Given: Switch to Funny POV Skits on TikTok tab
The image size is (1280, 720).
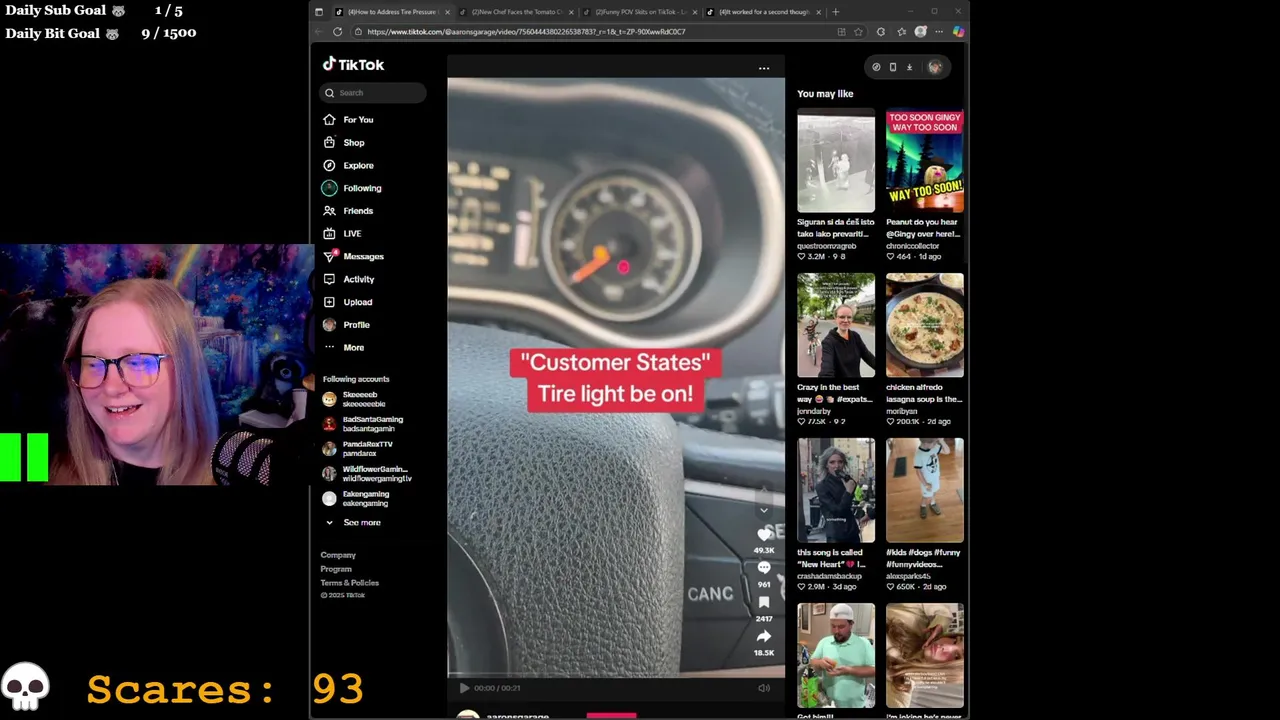Looking at the screenshot, I should pos(640,12).
